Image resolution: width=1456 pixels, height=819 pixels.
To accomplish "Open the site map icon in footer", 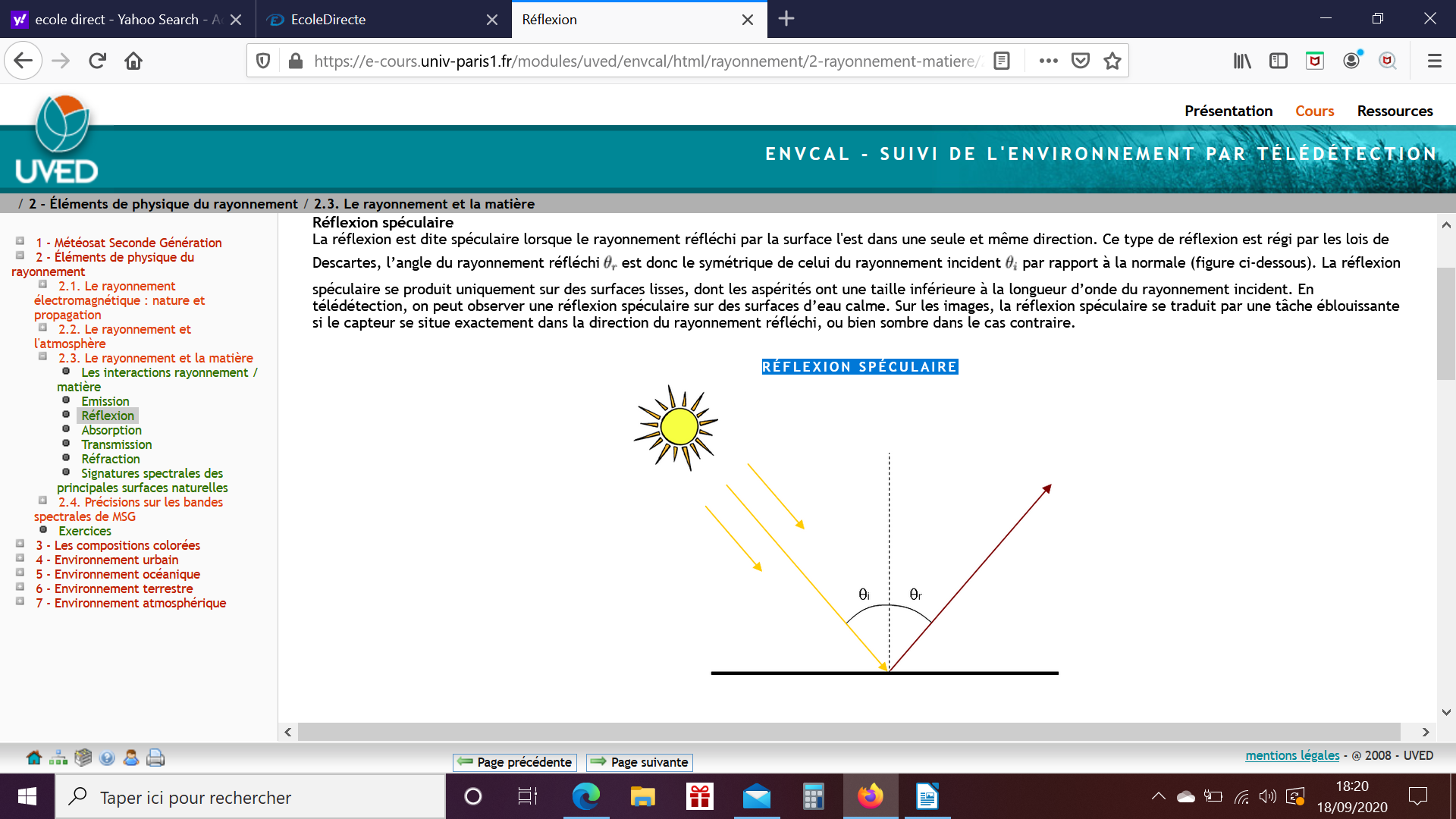I will click(x=58, y=758).
